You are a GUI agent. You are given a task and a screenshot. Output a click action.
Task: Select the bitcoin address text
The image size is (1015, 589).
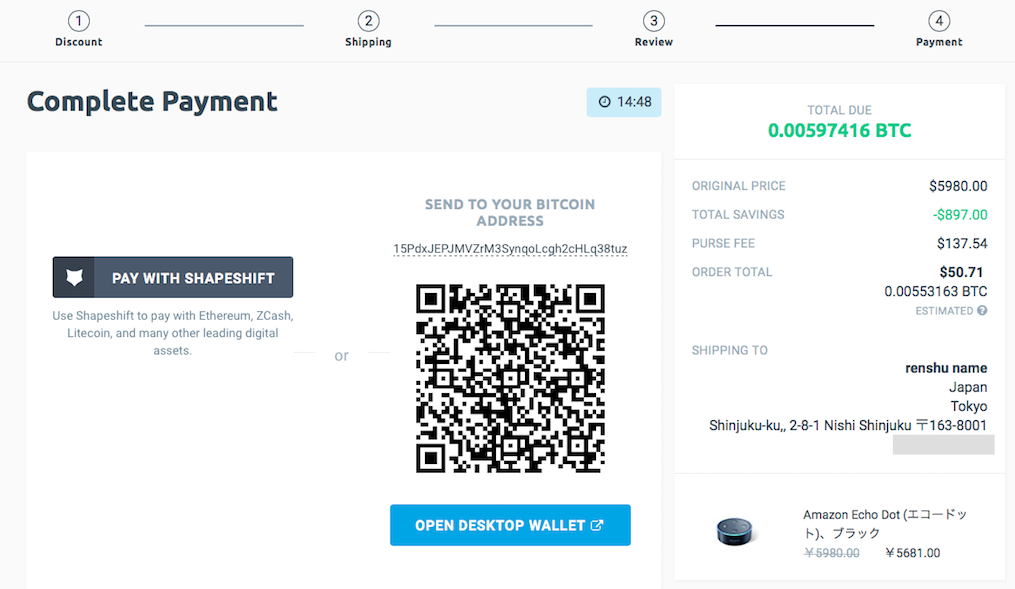[x=510, y=248]
